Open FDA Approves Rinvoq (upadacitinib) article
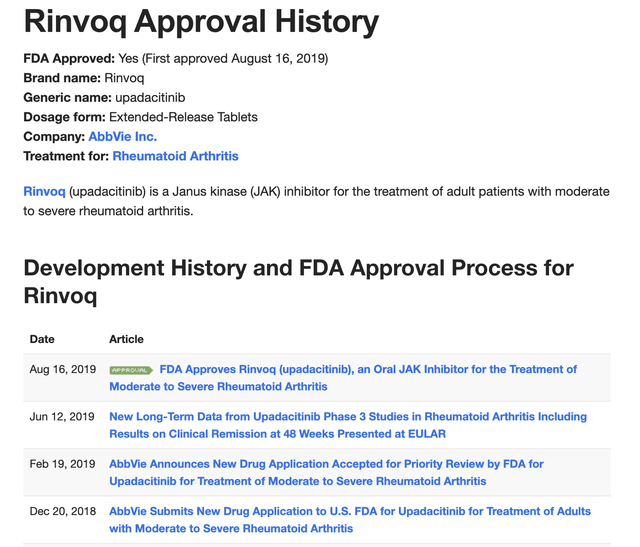This screenshot has height=547, width=640. tap(343, 378)
